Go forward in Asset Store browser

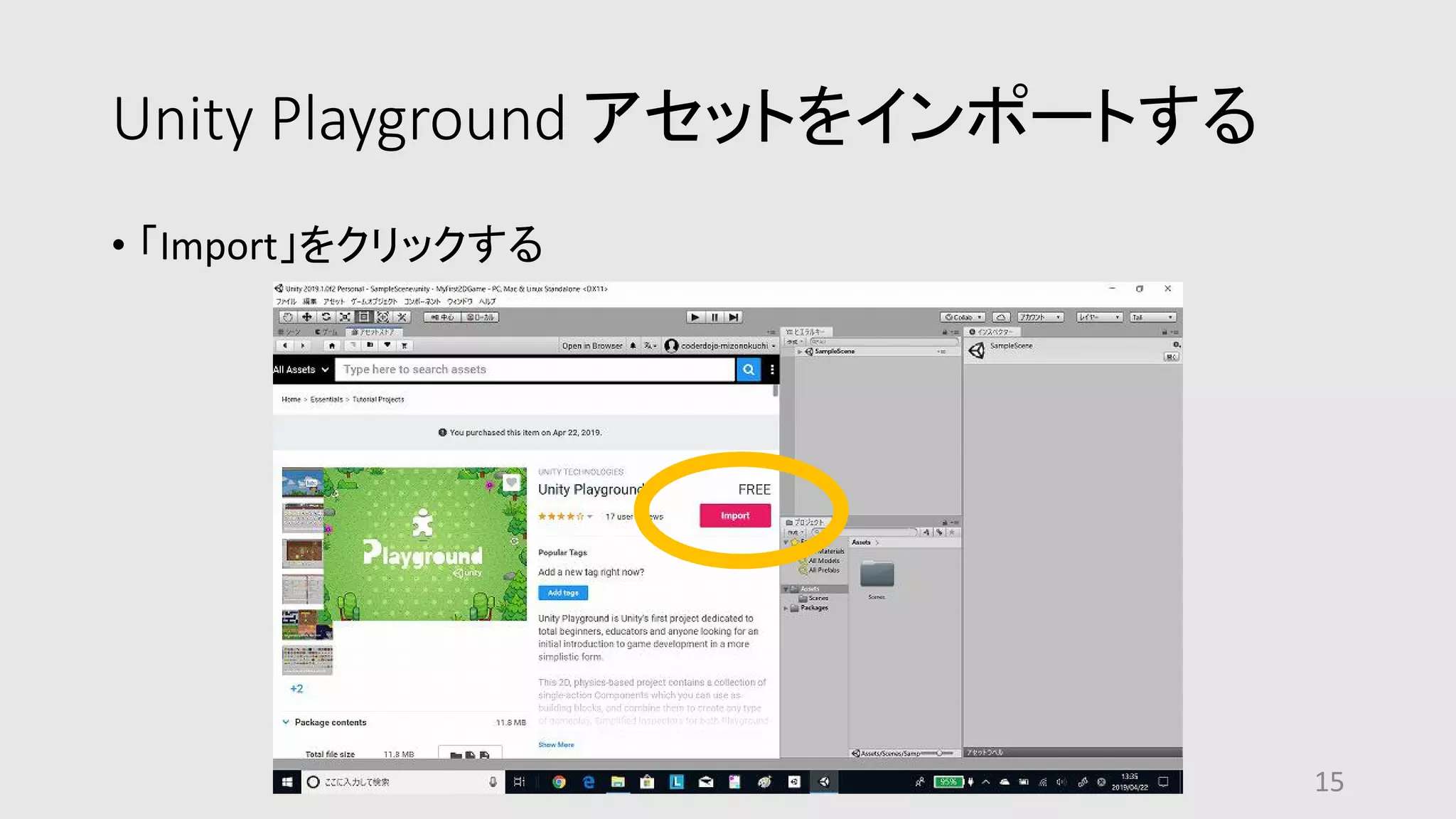(x=303, y=346)
